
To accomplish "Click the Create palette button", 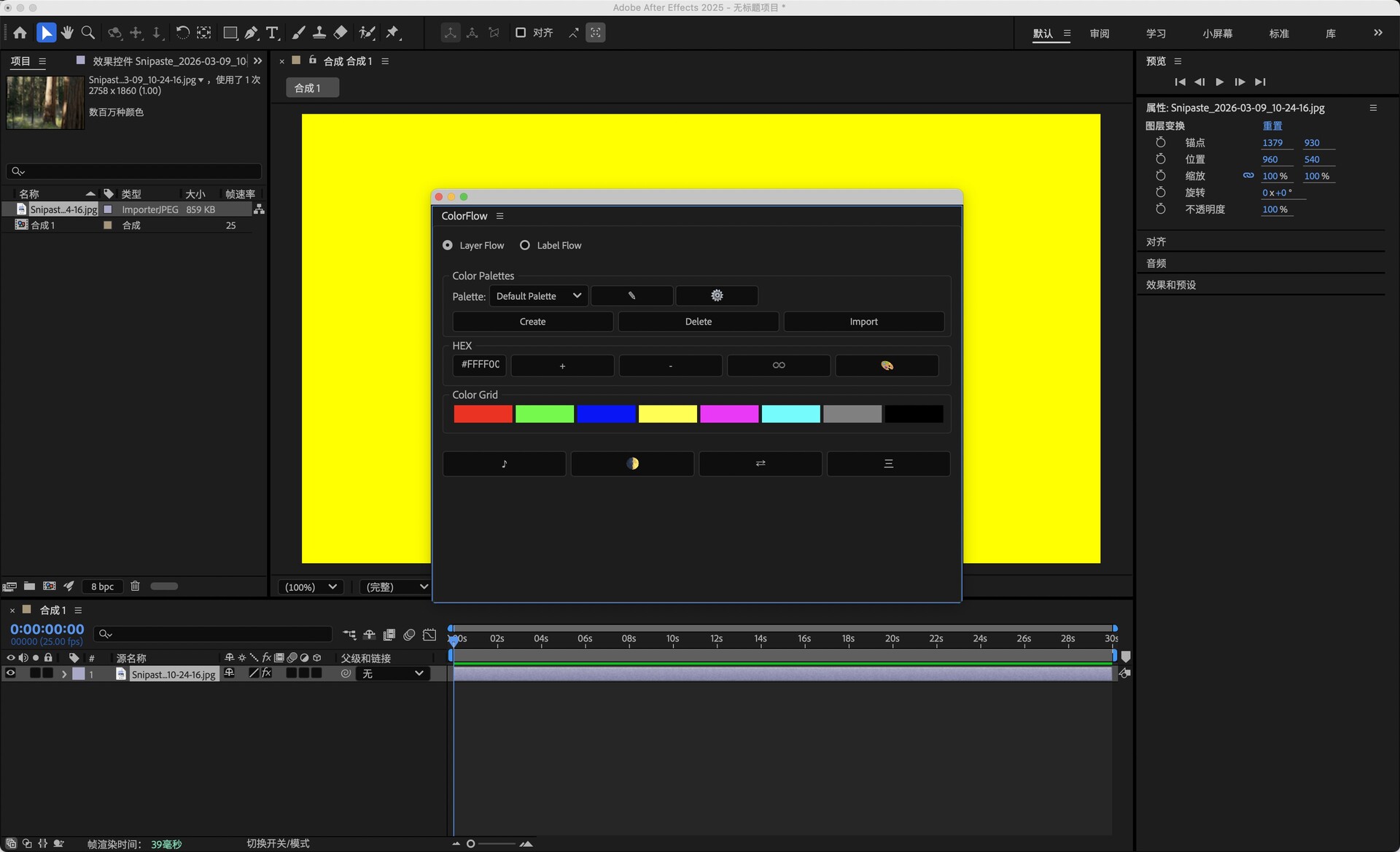I will 532,322.
